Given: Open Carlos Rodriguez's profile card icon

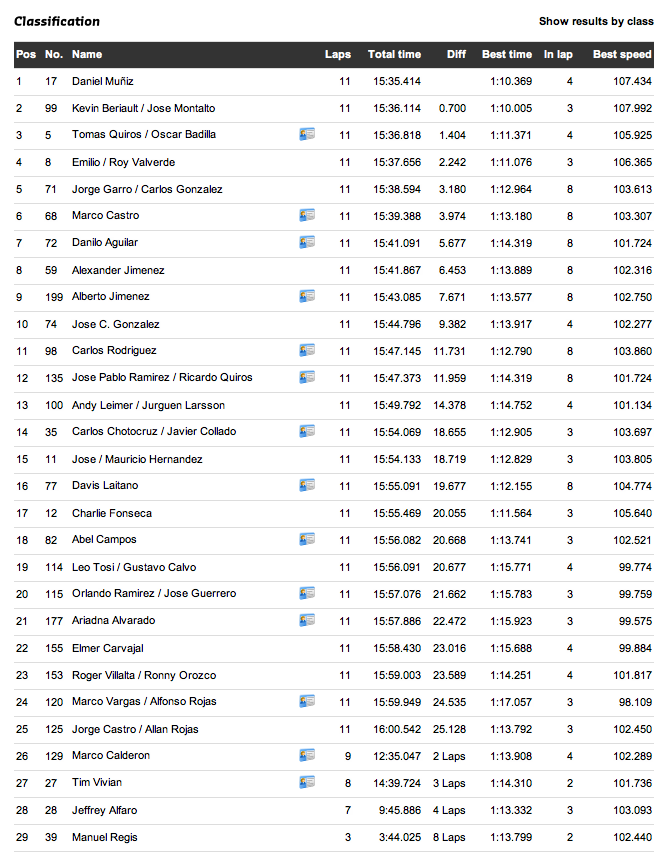Looking at the screenshot, I should (307, 350).
